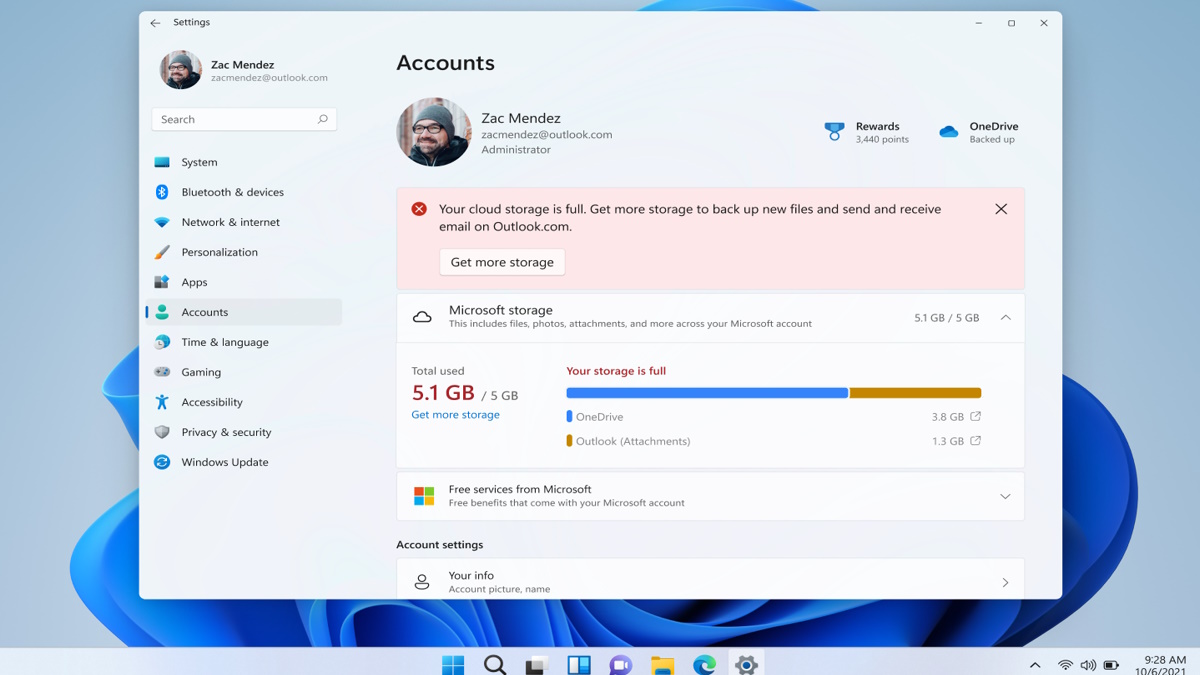1200x675 pixels.
Task: Click the Time & language globe icon
Action: [162, 342]
